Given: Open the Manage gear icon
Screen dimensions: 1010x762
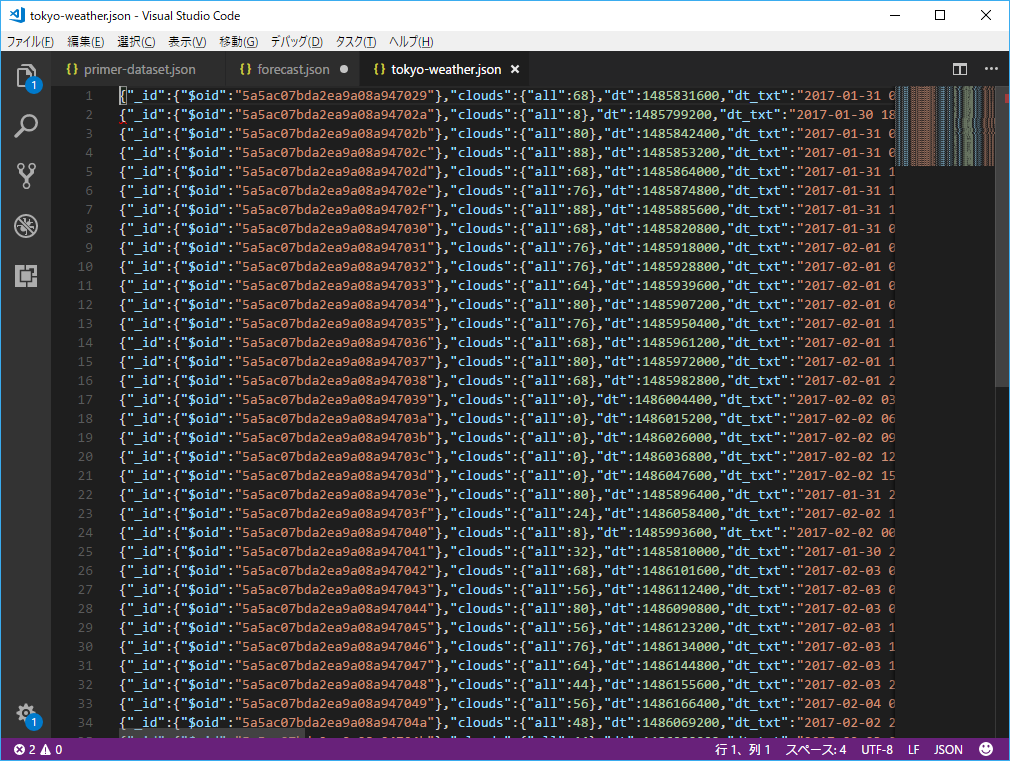Looking at the screenshot, I should coord(26,714).
